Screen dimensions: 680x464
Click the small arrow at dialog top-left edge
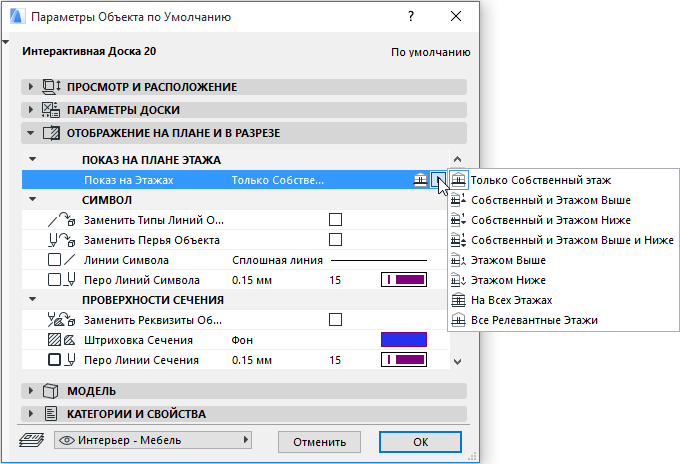click(5, 42)
